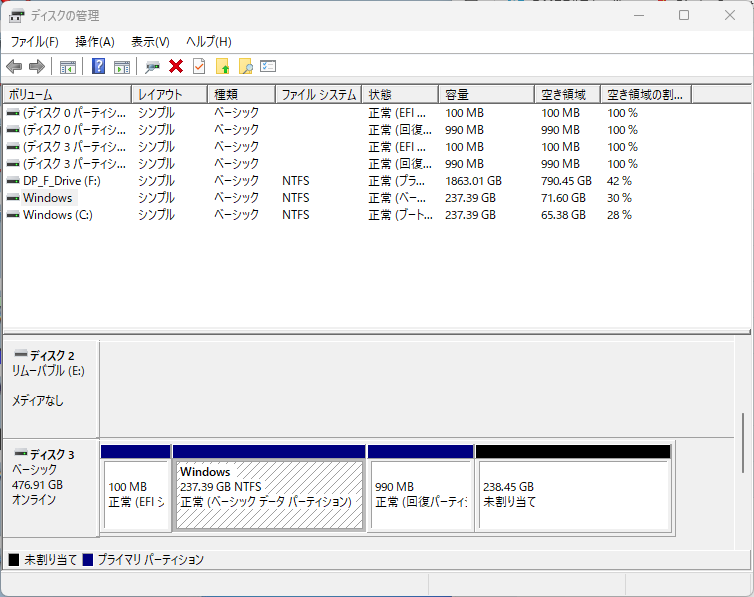Toggle the console tree pane icon
This screenshot has width=754, height=597.
tap(68, 67)
